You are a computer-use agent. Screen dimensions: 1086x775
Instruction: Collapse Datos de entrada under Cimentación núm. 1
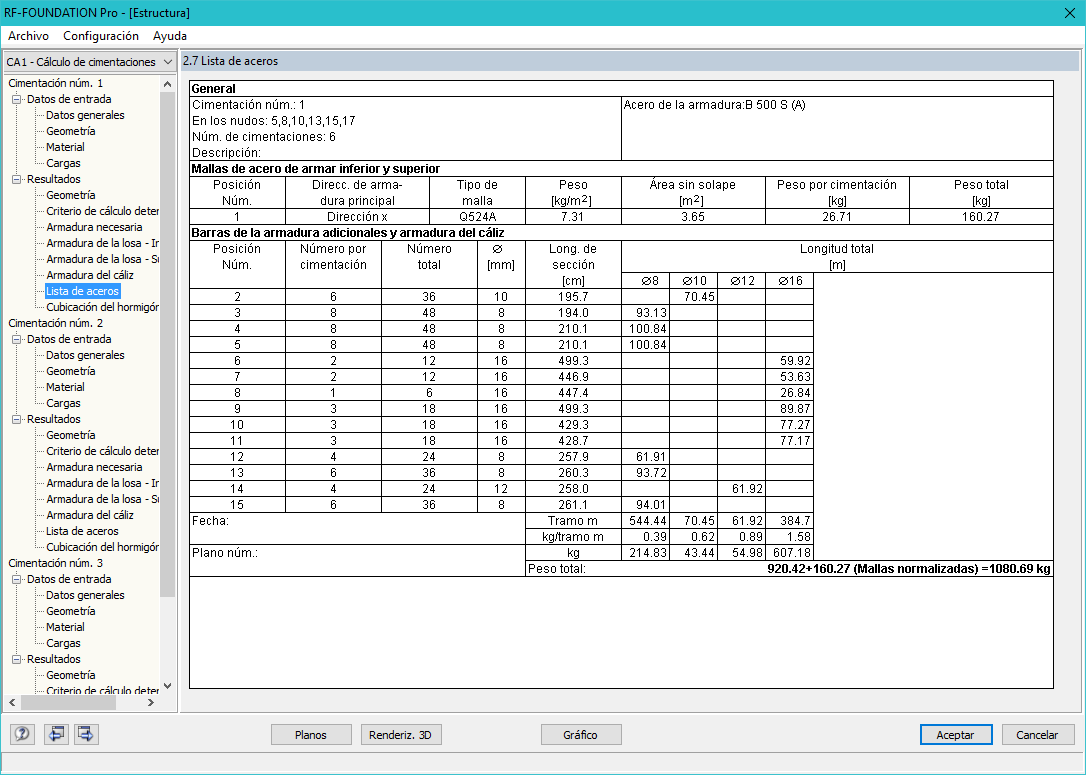(x=17, y=99)
